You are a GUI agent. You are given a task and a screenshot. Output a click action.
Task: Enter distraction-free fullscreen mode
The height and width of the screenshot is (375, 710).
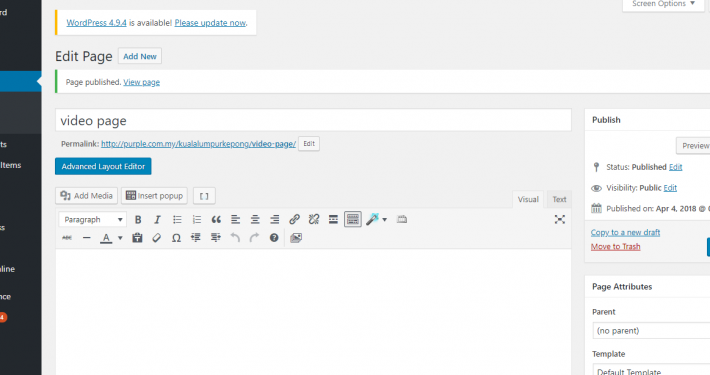click(560, 220)
